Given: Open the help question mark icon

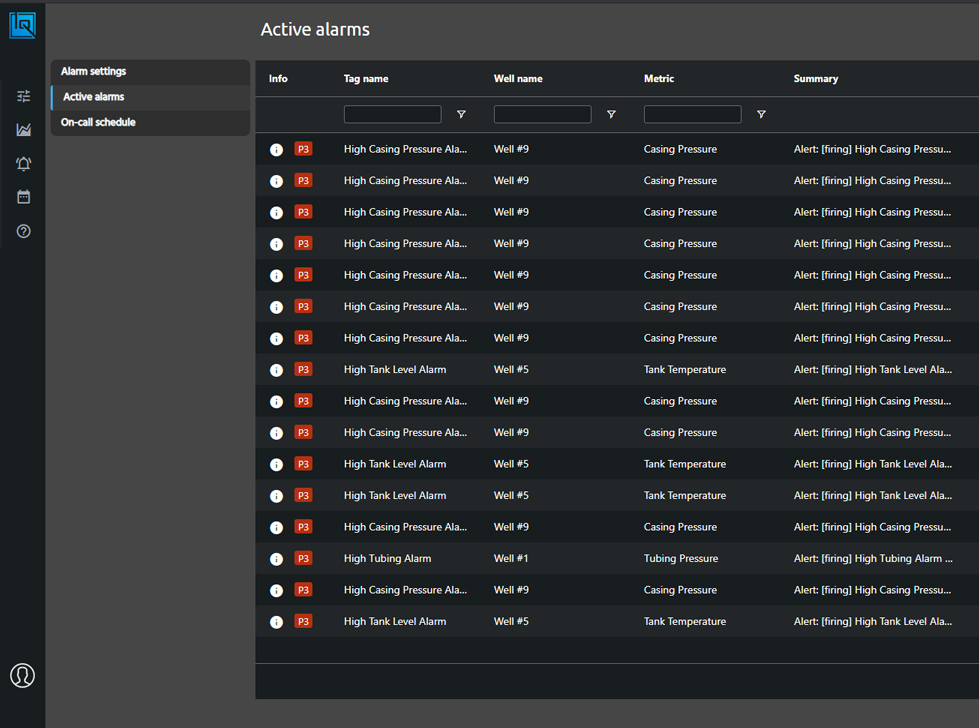Looking at the screenshot, I should [x=24, y=231].
